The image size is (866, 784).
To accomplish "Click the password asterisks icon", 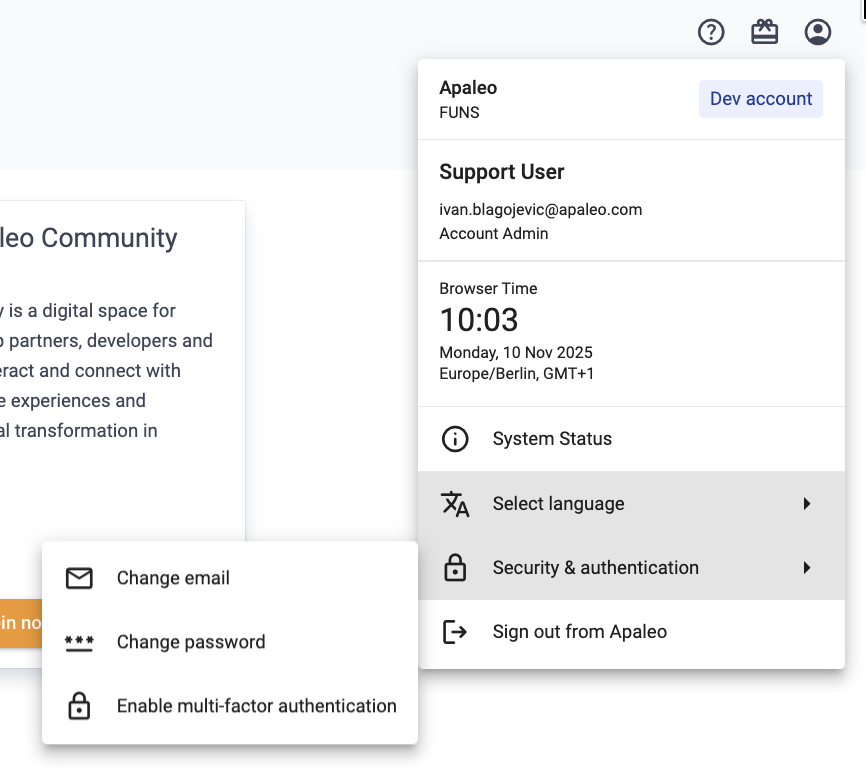I will tap(79, 644).
